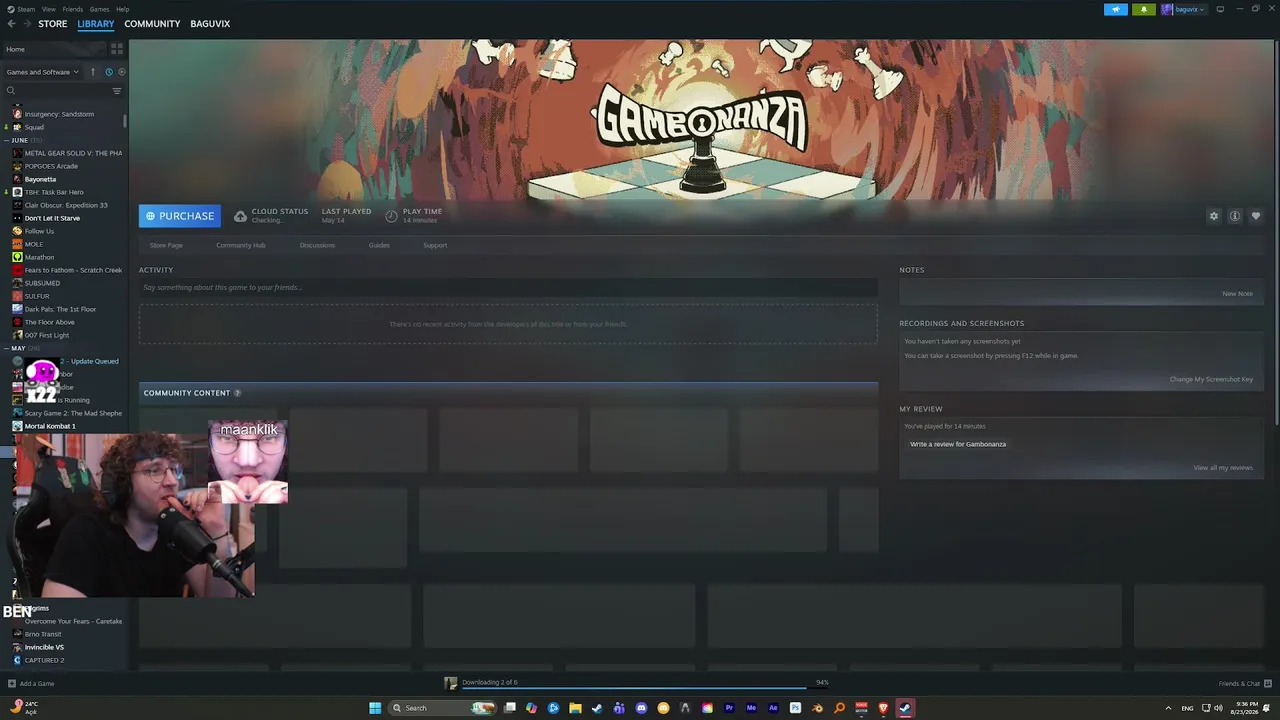The width and height of the screenshot is (1280, 720).
Task: Launch Discord from the taskbar
Action: (x=641, y=708)
